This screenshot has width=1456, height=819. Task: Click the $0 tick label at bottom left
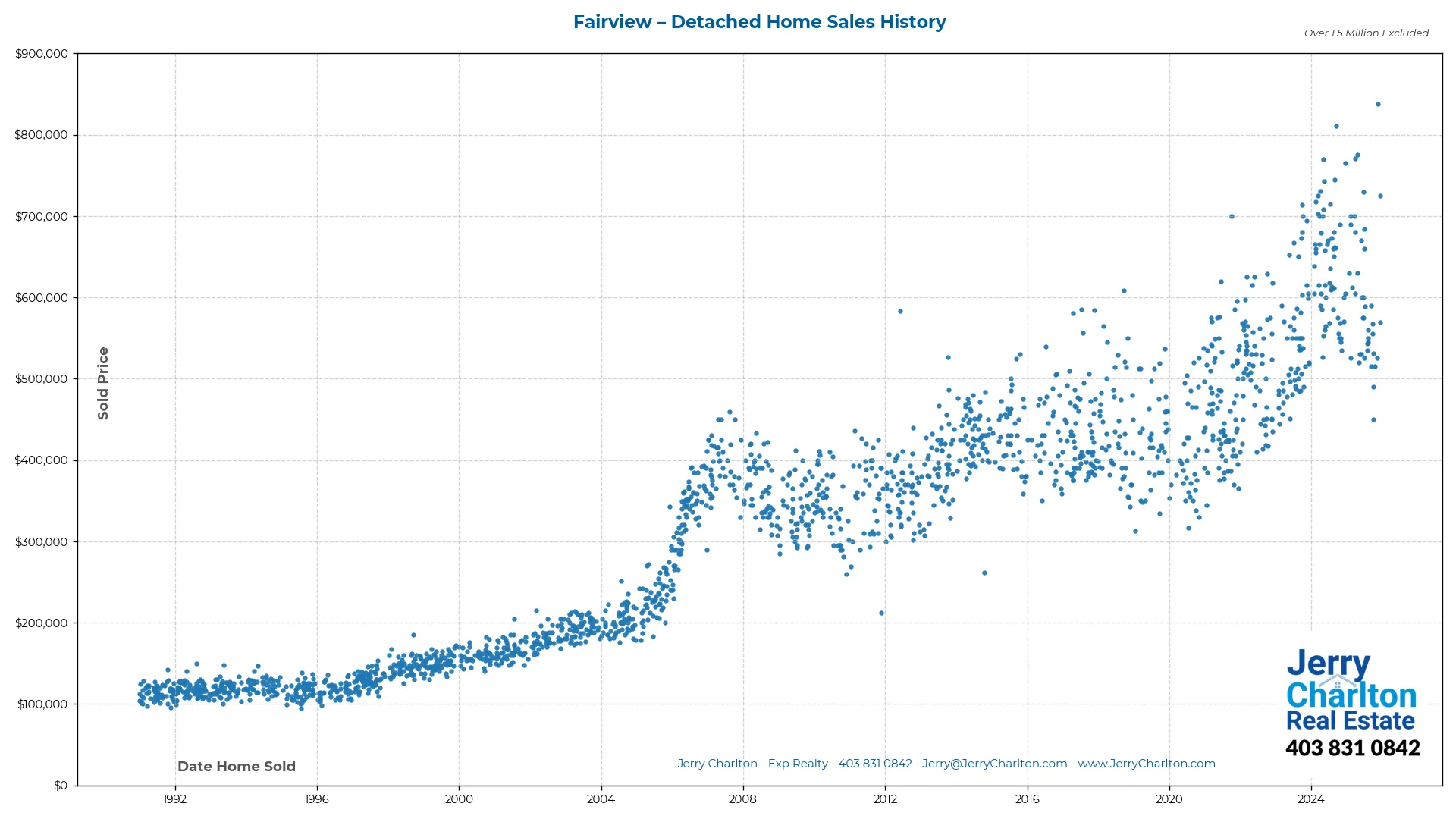(x=60, y=786)
